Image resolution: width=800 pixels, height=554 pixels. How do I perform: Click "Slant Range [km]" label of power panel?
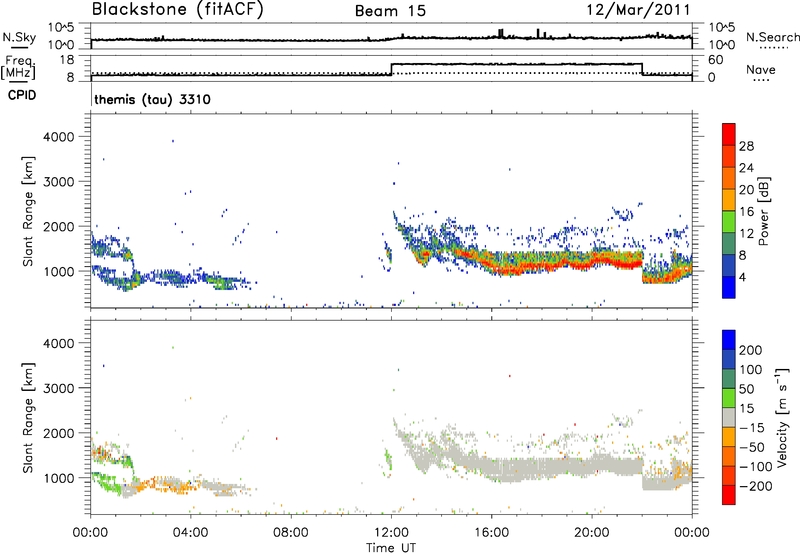[28, 211]
